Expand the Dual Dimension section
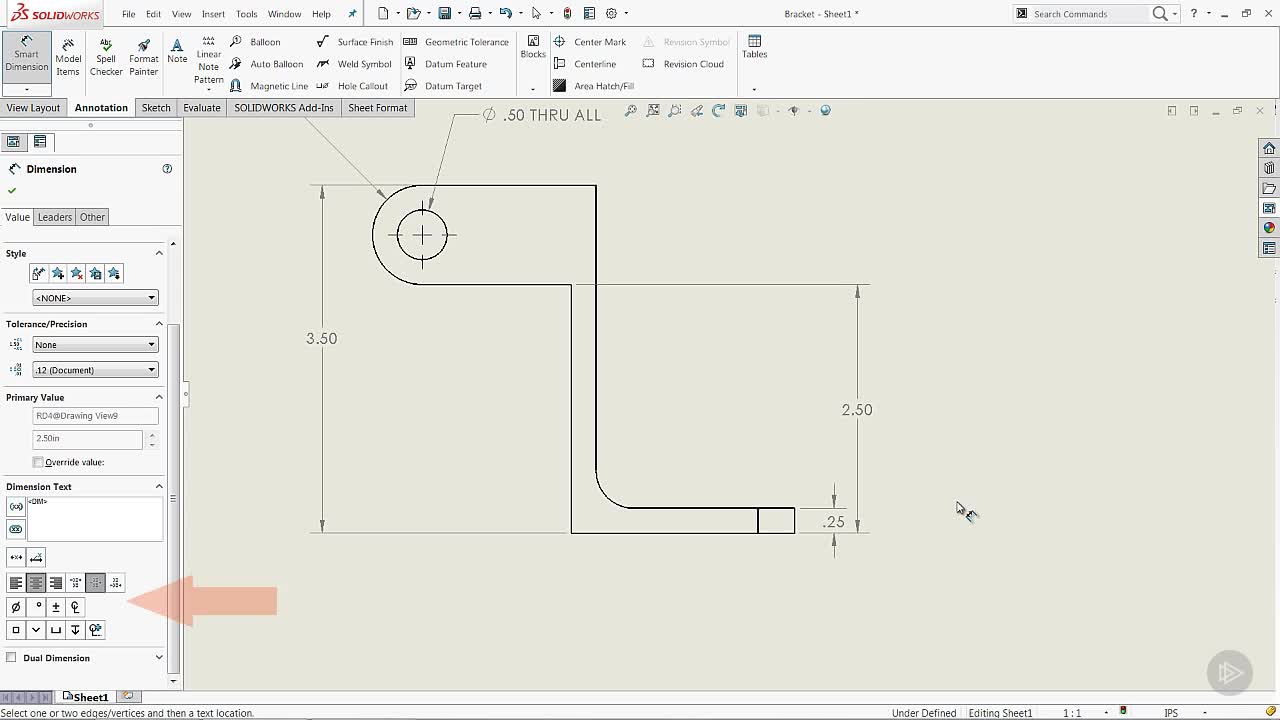Image resolution: width=1280 pixels, height=720 pixels. [159, 658]
